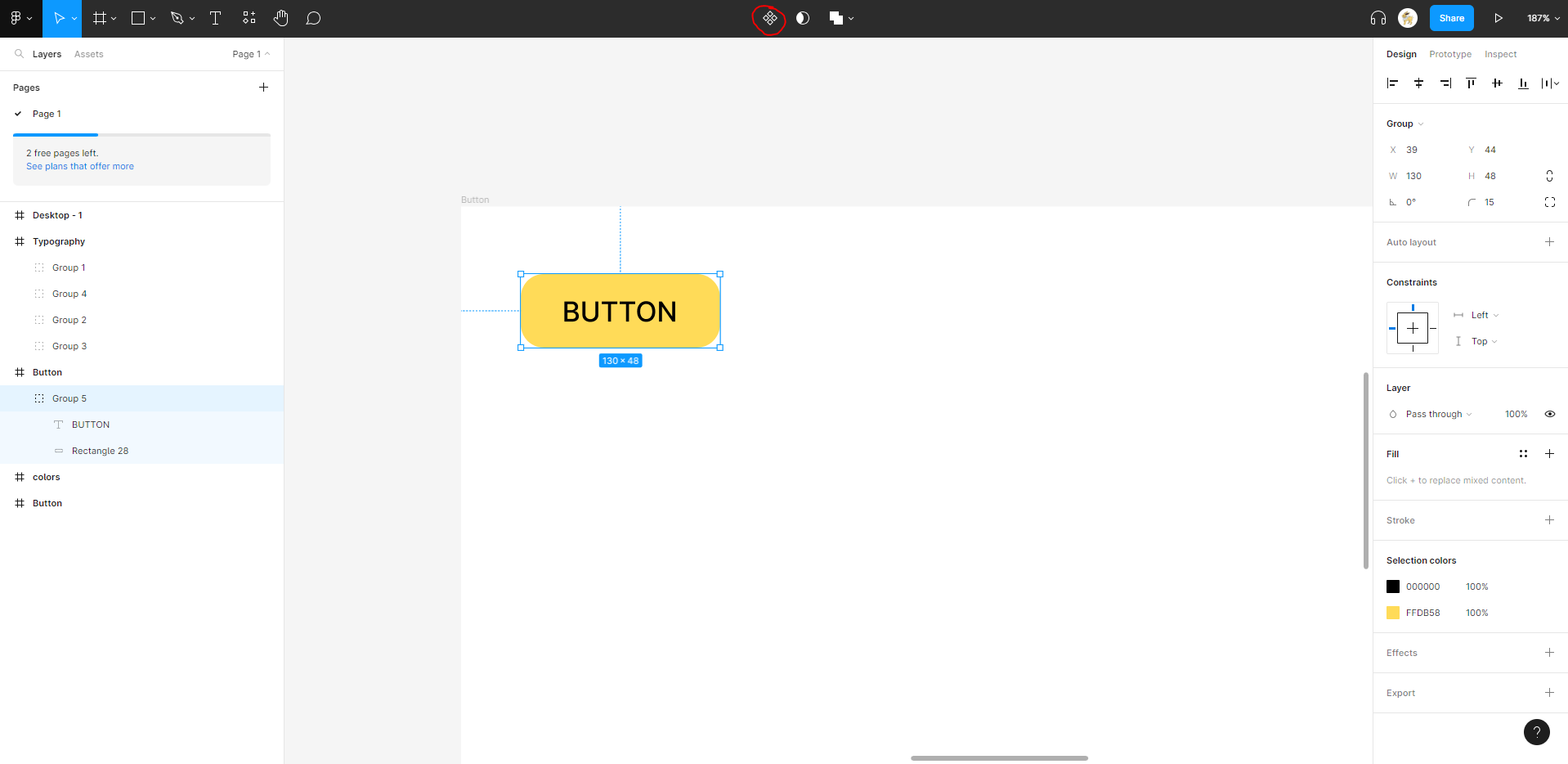Select the BUTTON text layer
Viewport: 1568px width, 764px height.
[142, 425]
